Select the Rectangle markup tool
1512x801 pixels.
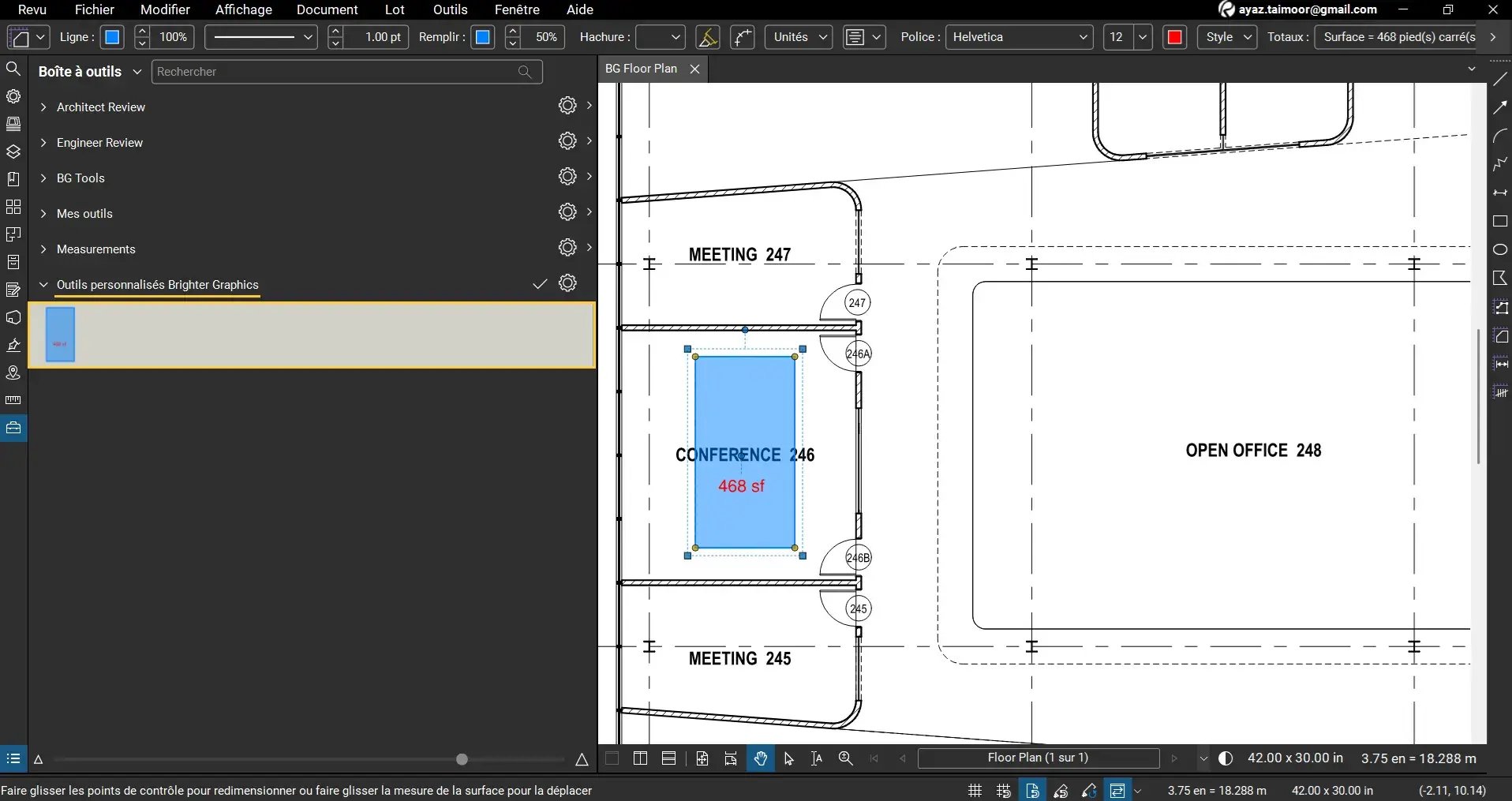(x=1501, y=222)
